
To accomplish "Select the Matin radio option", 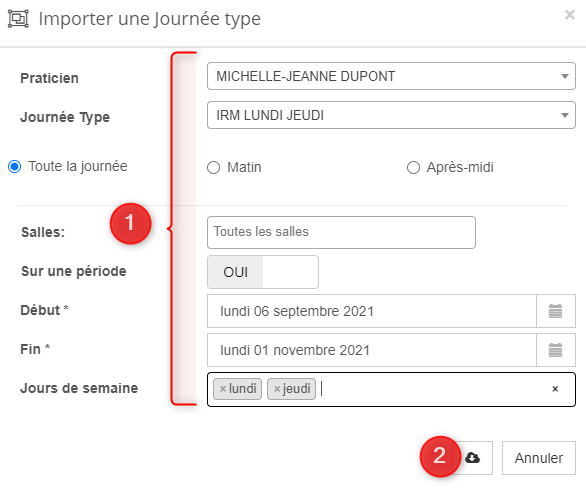I will pyautogui.click(x=213, y=167).
